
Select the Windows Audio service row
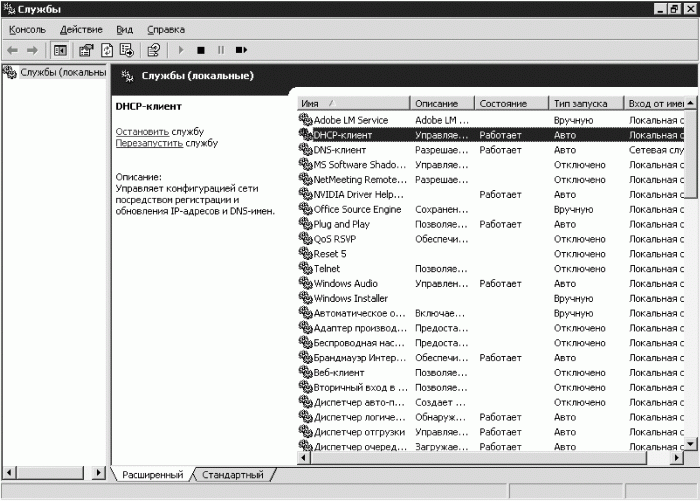coord(490,284)
